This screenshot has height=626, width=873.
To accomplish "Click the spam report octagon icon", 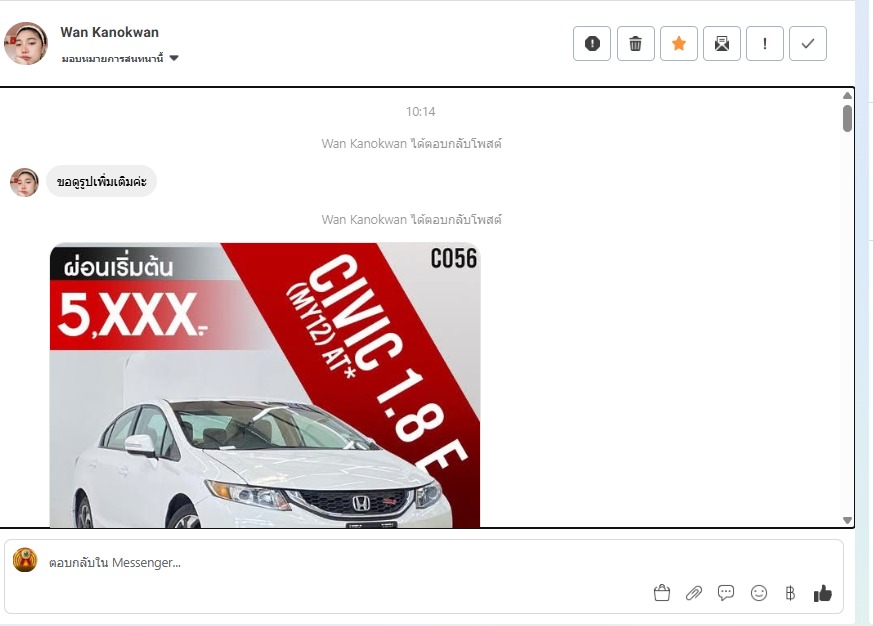I will pos(592,43).
